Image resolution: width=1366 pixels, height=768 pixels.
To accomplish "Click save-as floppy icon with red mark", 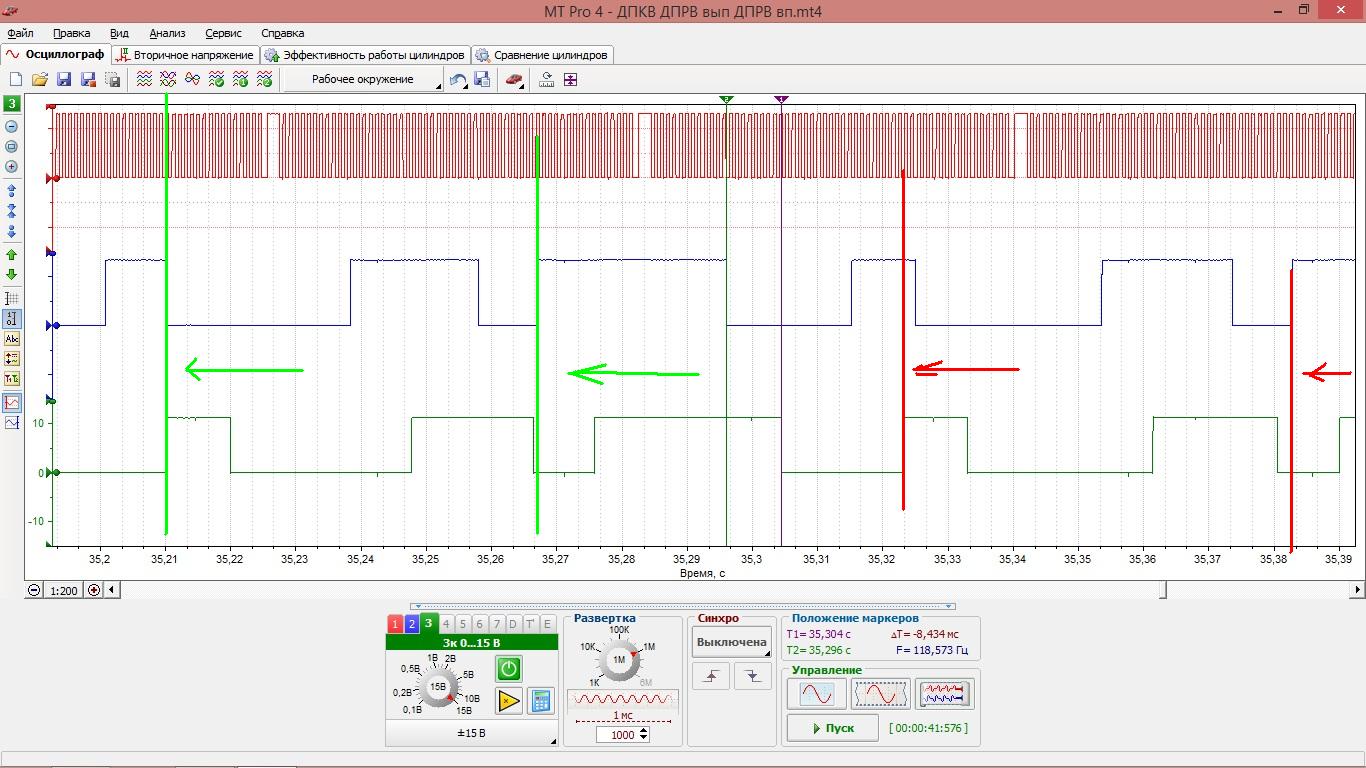I will 88,80.
